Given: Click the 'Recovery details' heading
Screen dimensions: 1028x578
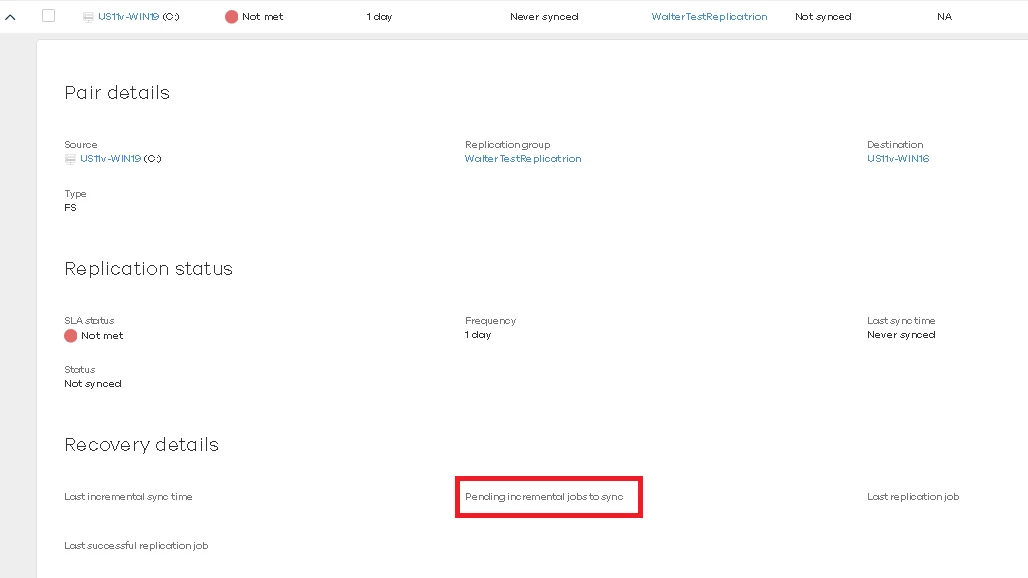Looking at the screenshot, I should tap(141, 444).
